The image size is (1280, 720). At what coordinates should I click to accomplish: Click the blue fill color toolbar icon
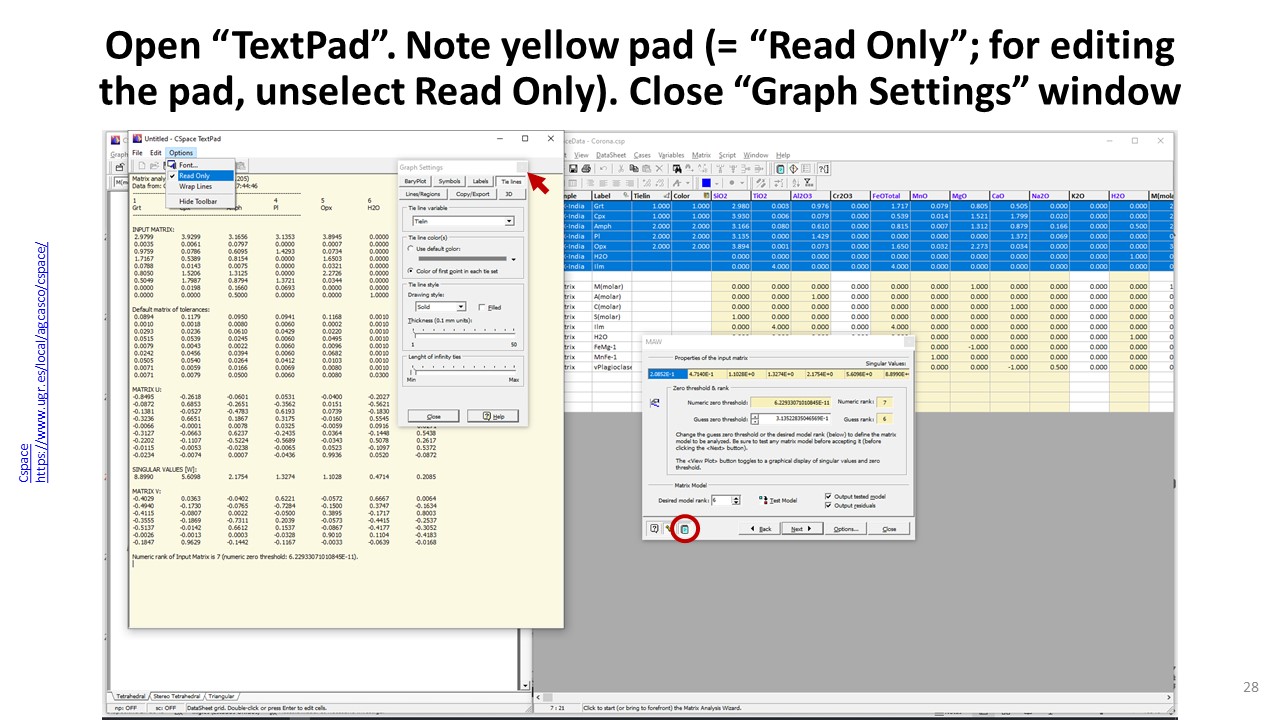(706, 183)
